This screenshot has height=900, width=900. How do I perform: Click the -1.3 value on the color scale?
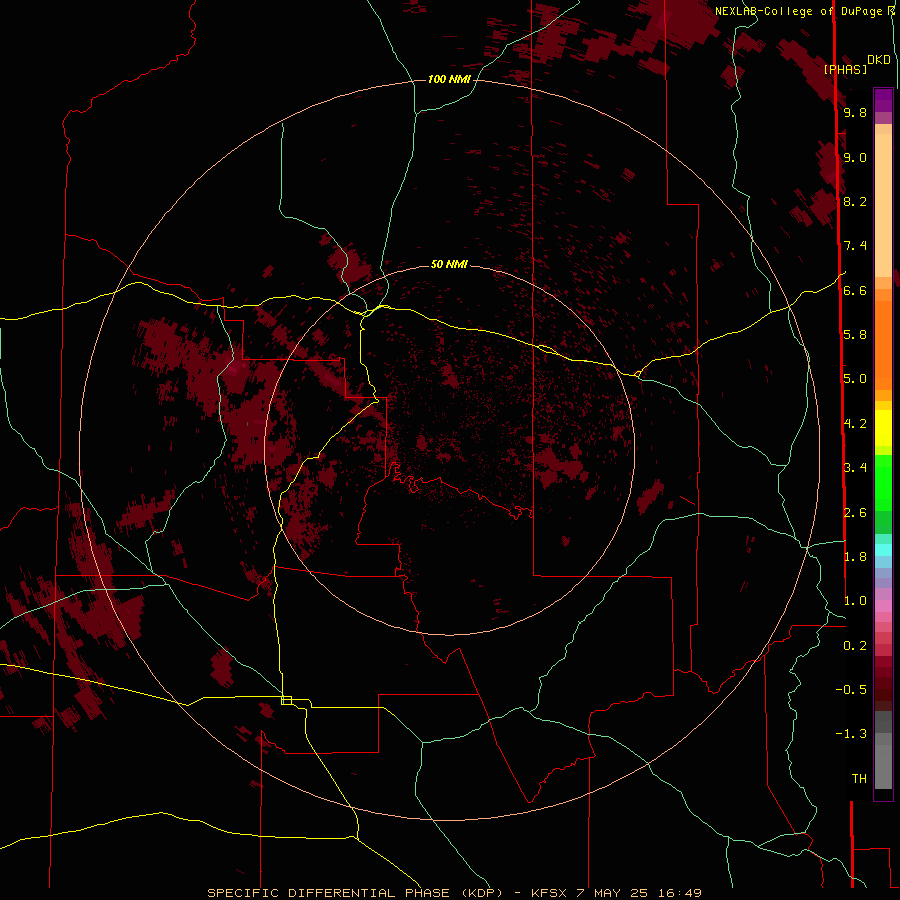point(851,734)
